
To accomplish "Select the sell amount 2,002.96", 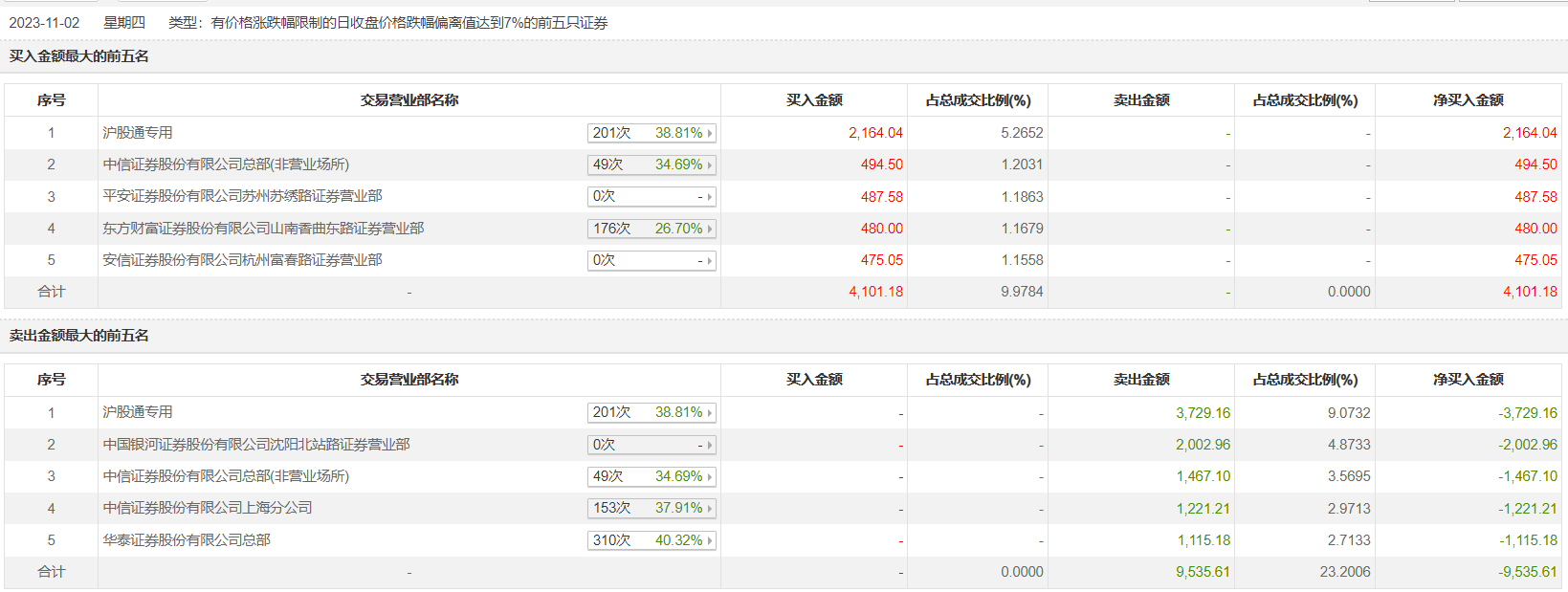I will pyautogui.click(x=1203, y=445).
